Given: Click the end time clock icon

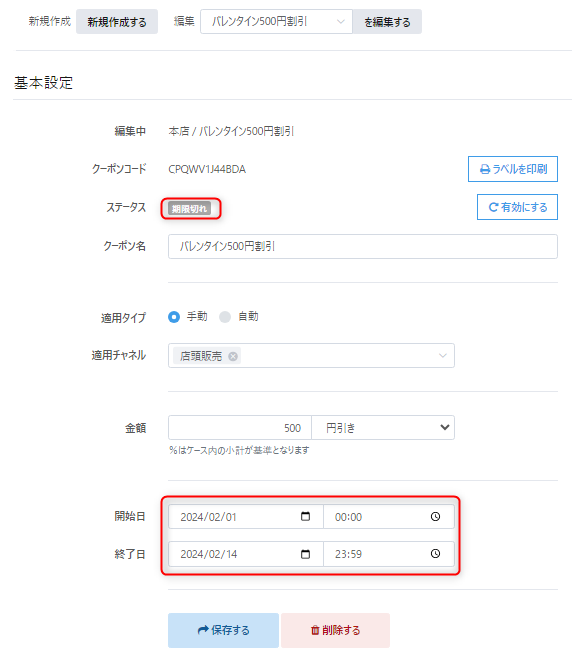Looking at the screenshot, I should click(435, 554).
